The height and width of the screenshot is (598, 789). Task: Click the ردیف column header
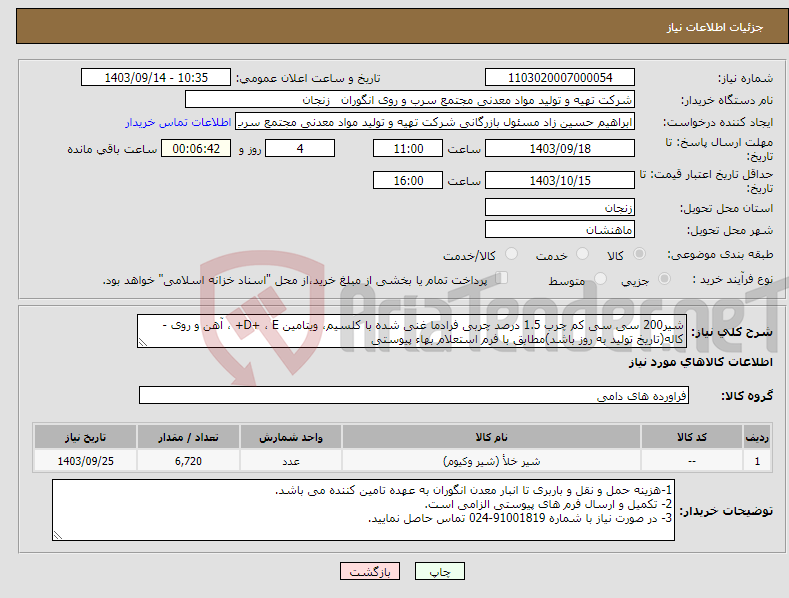coord(757,437)
